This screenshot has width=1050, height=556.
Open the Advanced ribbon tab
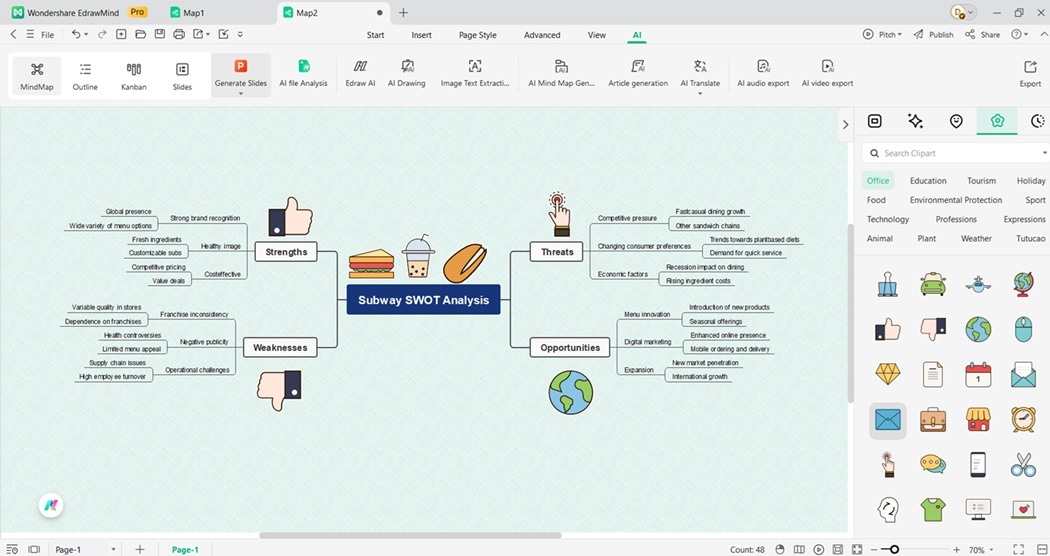coord(542,35)
